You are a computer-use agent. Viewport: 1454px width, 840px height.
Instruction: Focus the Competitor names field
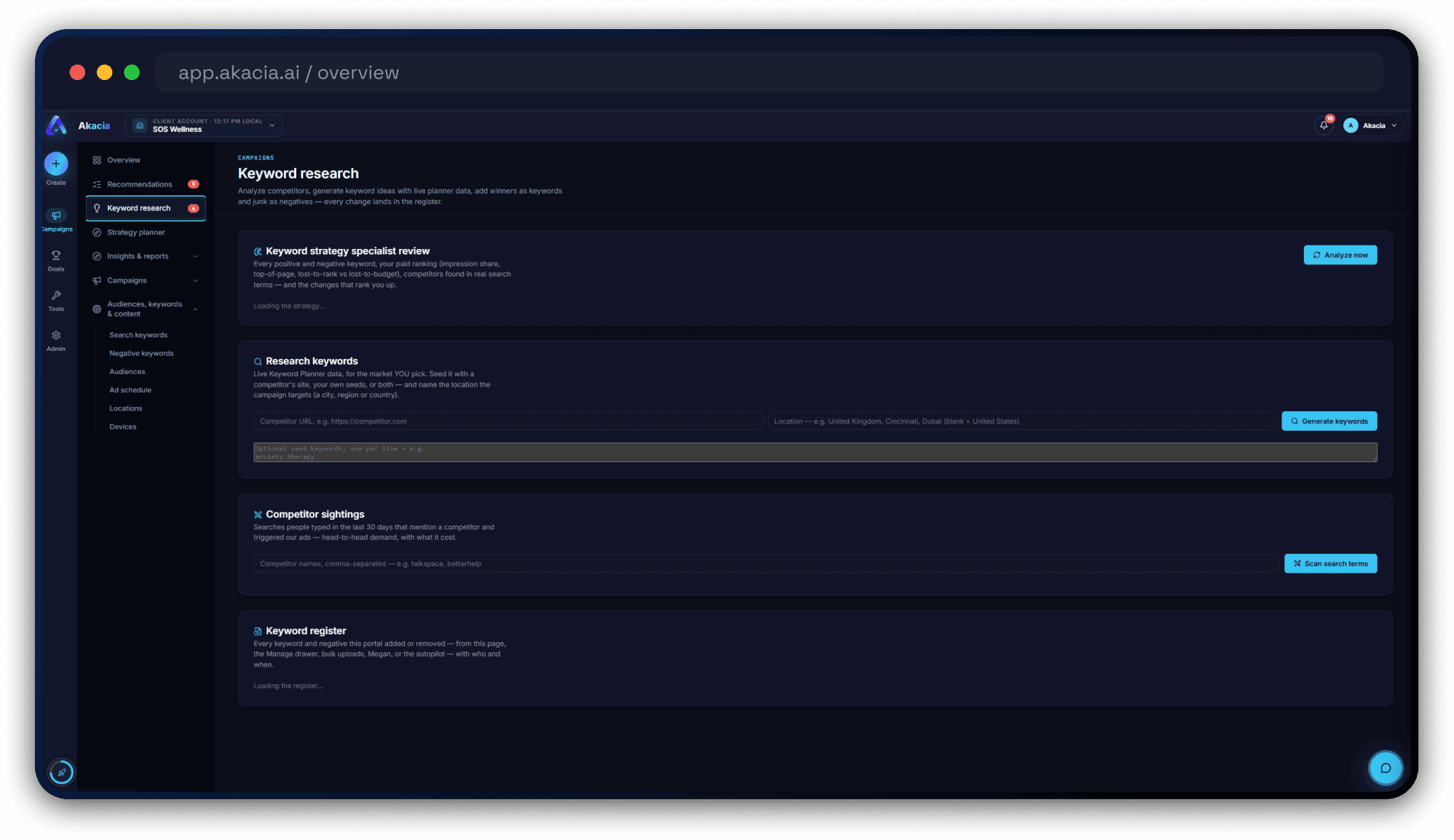(x=766, y=563)
